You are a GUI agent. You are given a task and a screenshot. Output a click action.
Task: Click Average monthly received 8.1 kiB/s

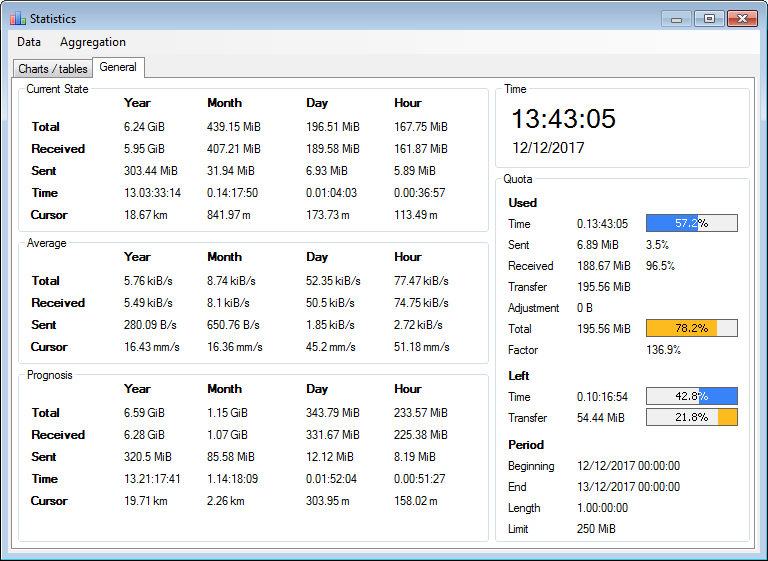pos(228,303)
